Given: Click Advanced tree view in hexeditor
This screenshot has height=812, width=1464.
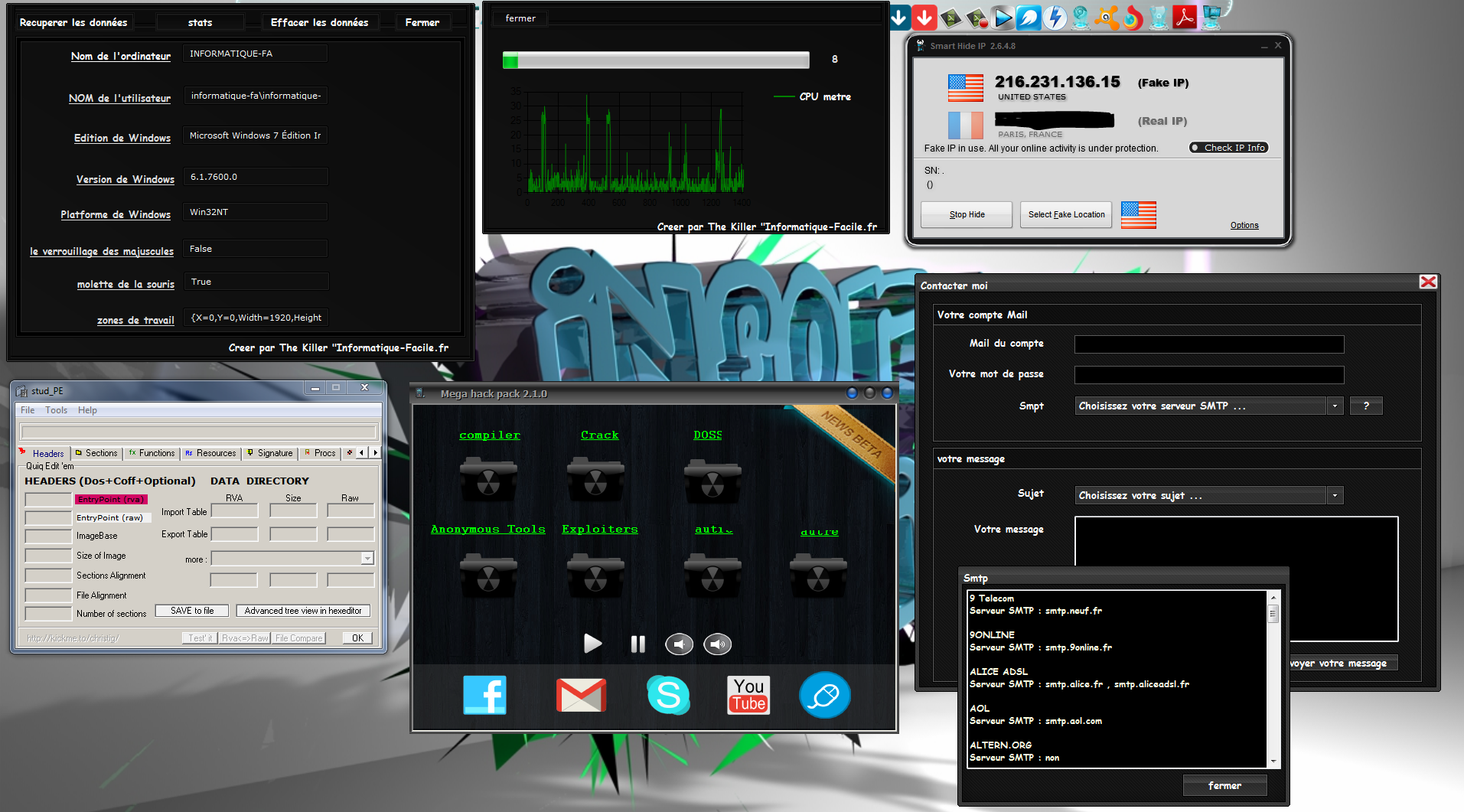Looking at the screenshot, I should (303, 611).
